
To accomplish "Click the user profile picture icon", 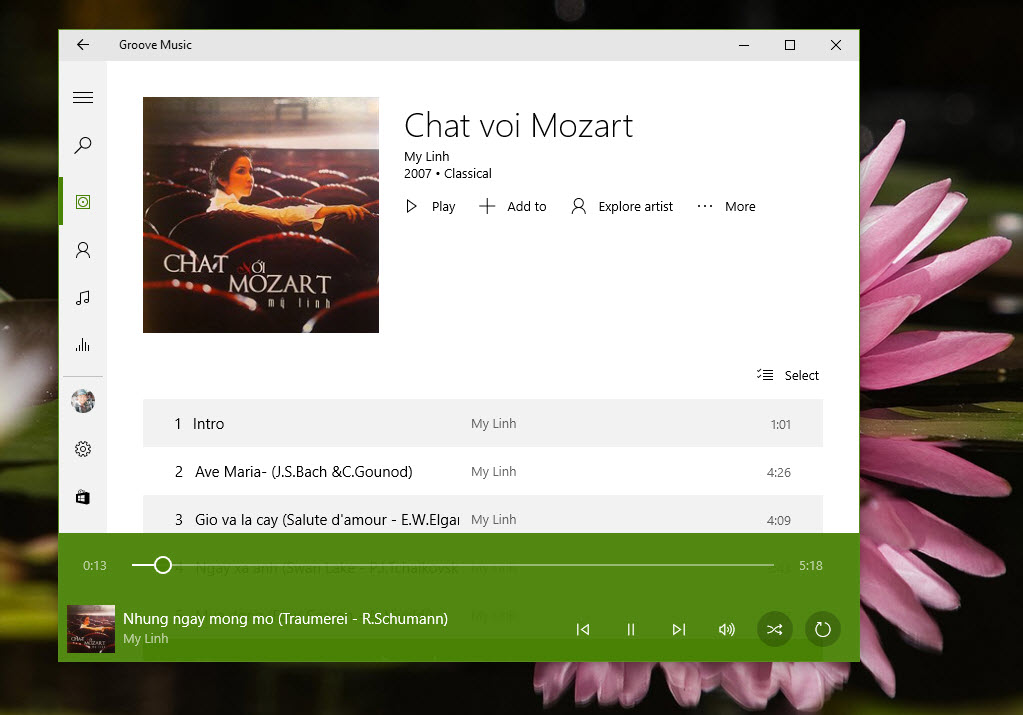I will pyautogui.click(x=83, y=400).
